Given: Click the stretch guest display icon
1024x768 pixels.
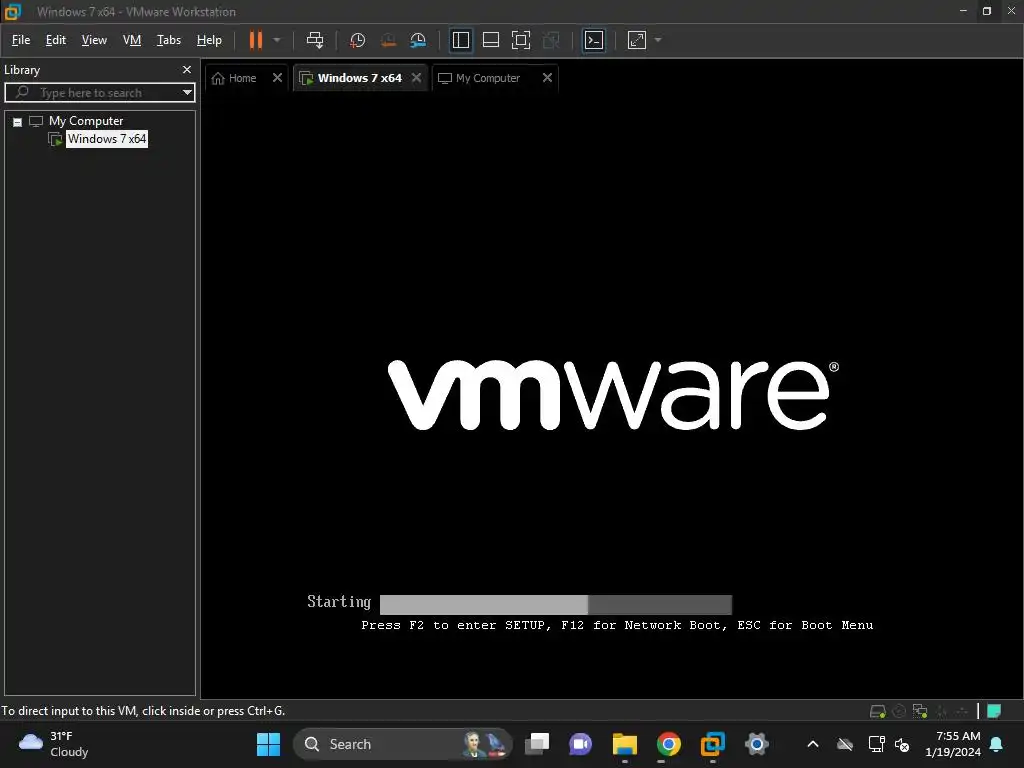Looking at the screenshot, I should coord(637,40).
